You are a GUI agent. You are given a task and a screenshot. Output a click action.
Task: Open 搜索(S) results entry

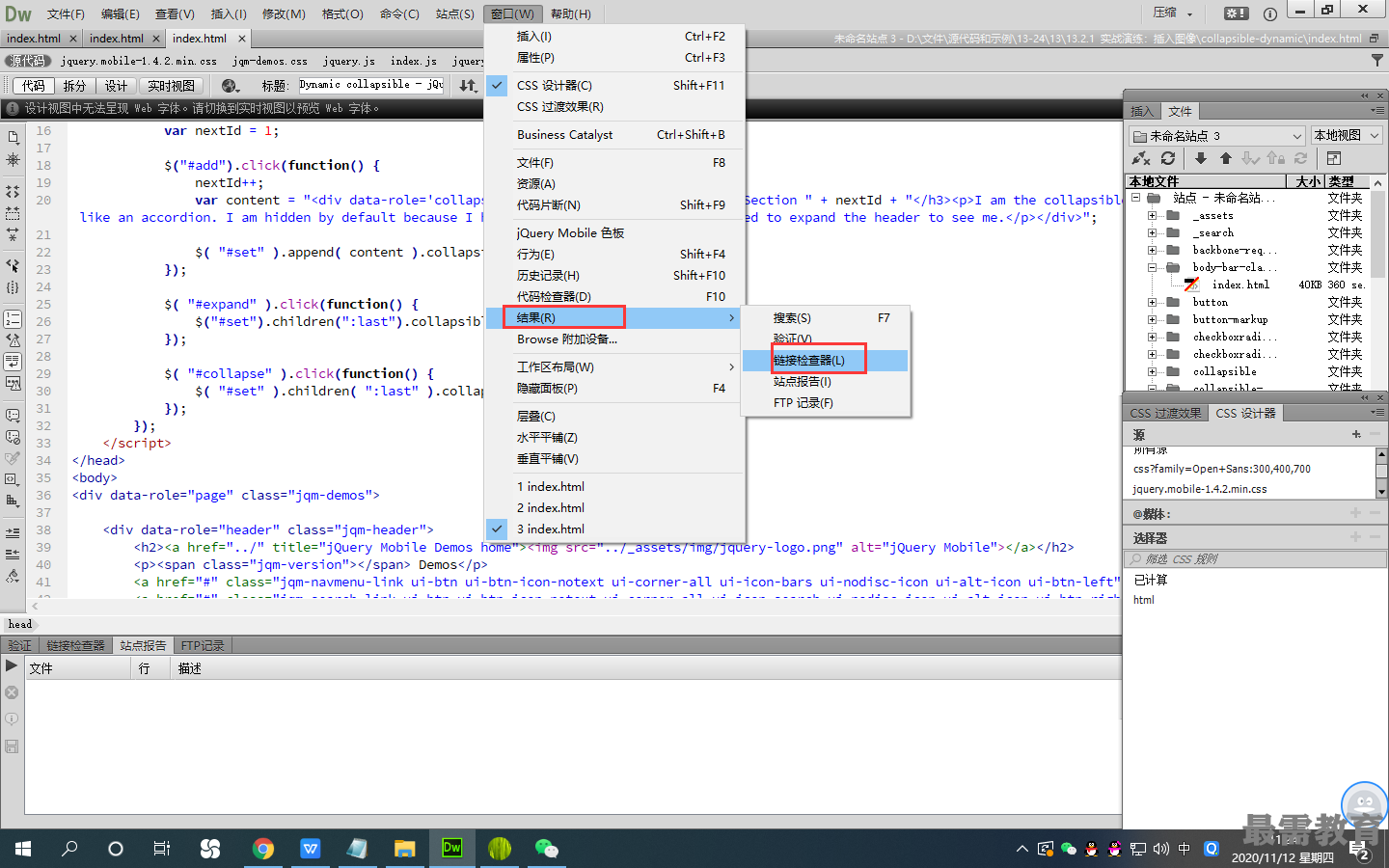(825, 317)
